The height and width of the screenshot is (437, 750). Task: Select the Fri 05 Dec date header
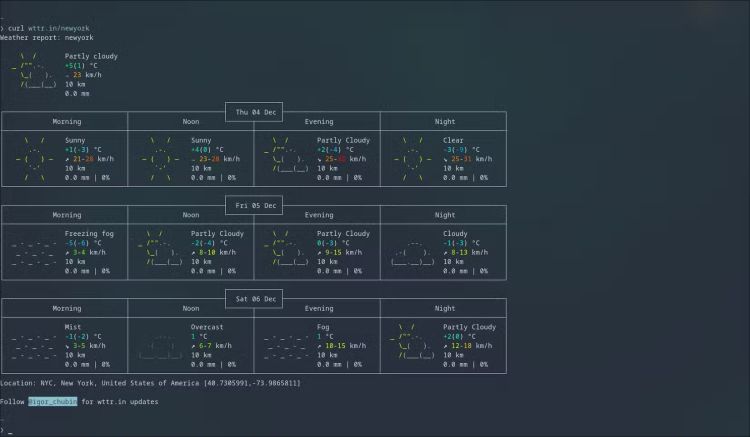tap(255, 205)
